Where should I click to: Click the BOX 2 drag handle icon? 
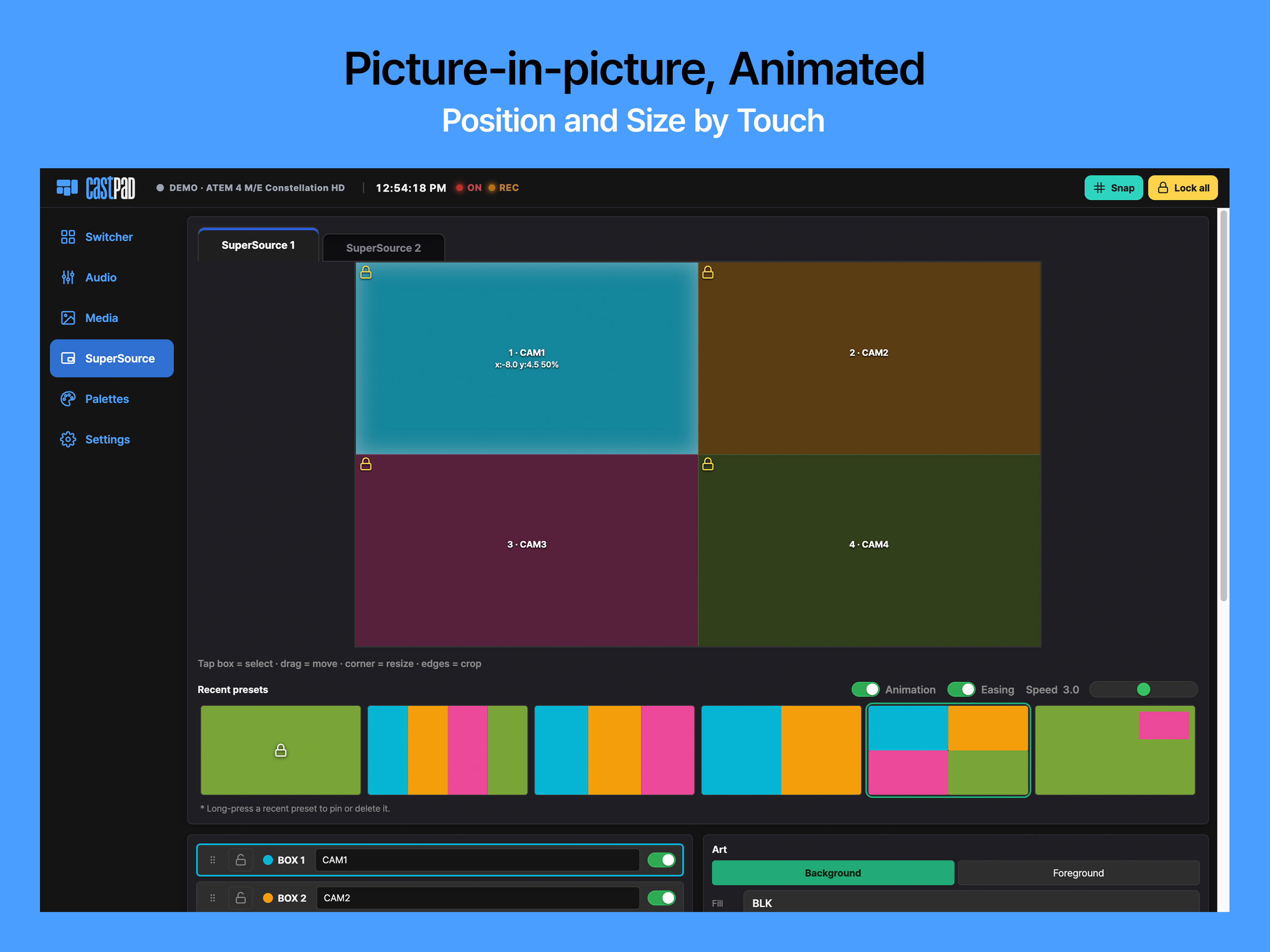click(x=212, y=898)
